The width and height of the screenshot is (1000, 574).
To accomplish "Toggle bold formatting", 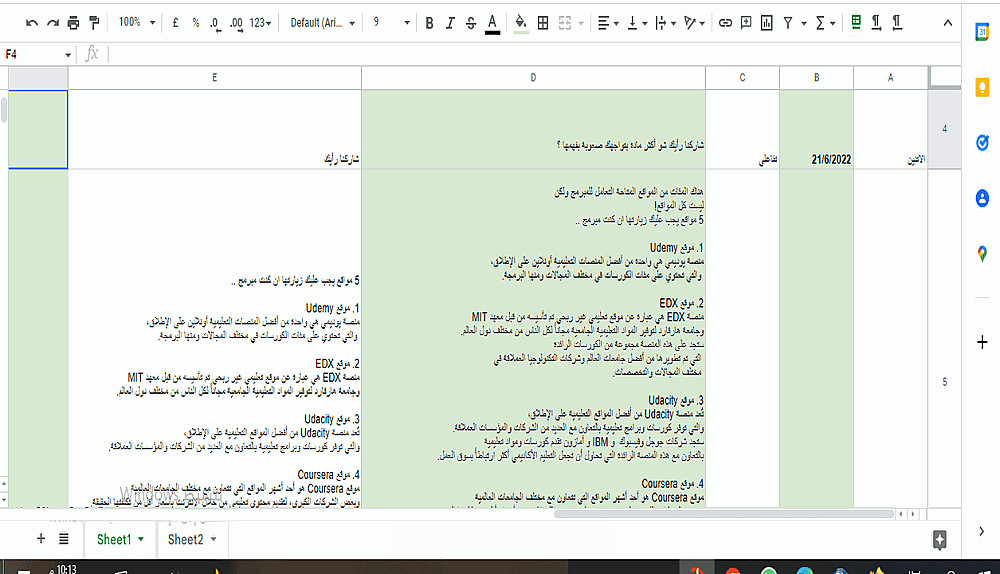I will (x=429, y=23).
